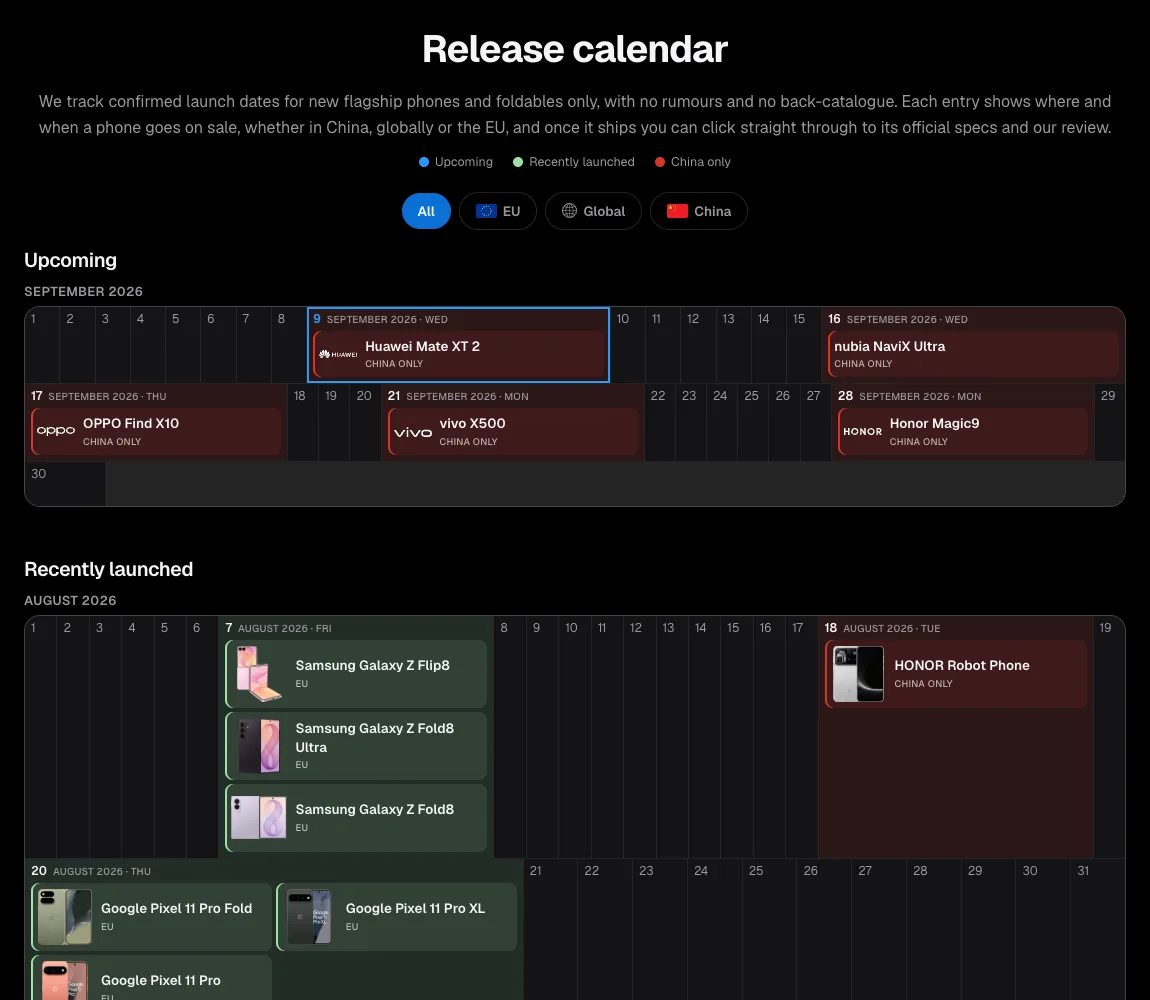The width and height of the screenshot is (1150, 1000).
Task: Open Samsung Galaxy Z Fold8 title
Action: pyautogui.click(x=375, y=809)
